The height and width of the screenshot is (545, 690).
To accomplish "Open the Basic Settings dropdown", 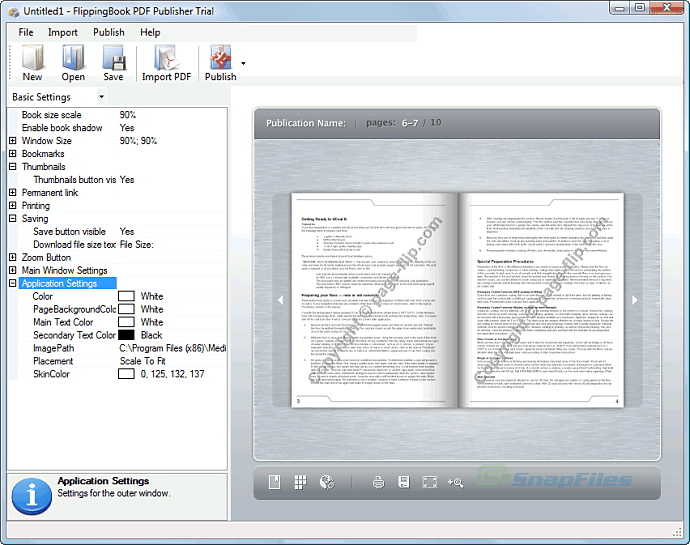I will 101,96.
